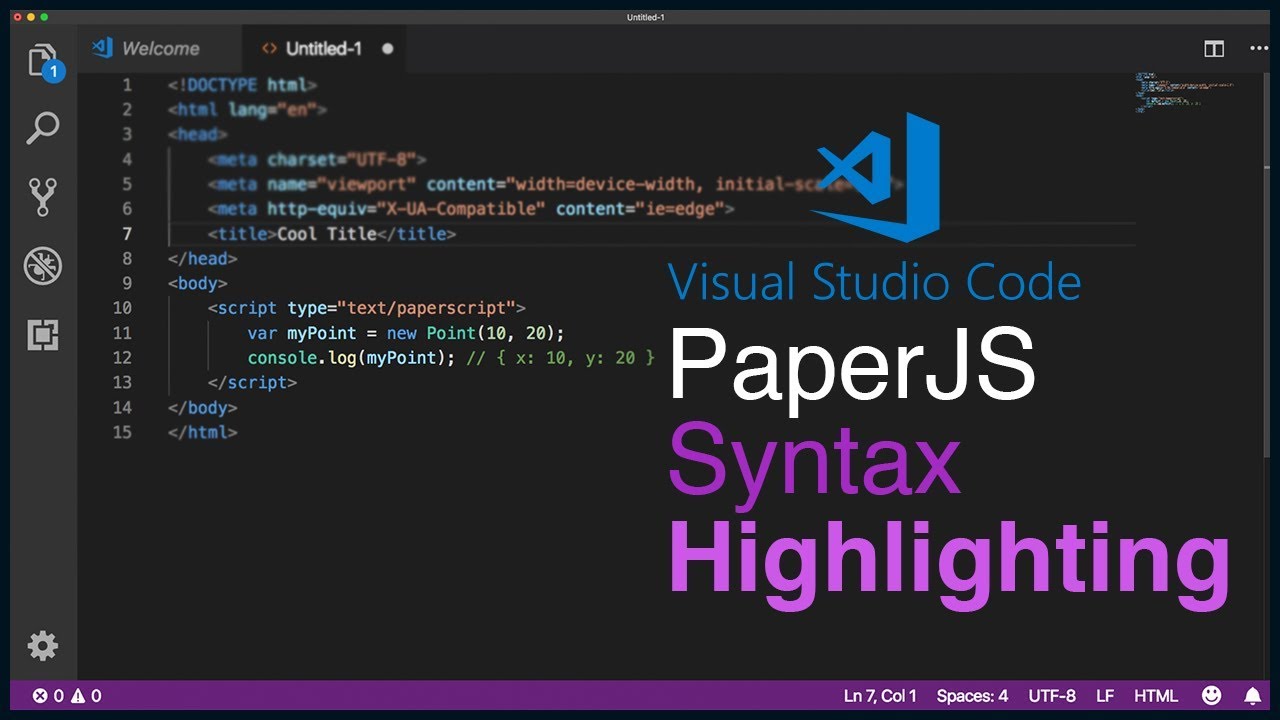
Task: Click the "Cool Title" text in the title tag
Action: point(327,234)
